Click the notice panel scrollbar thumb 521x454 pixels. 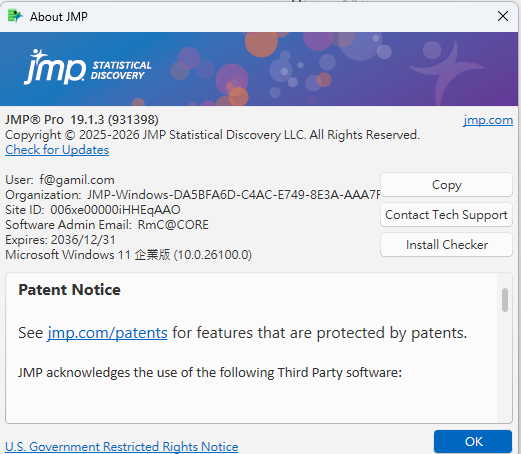click(x=505, y=300)
